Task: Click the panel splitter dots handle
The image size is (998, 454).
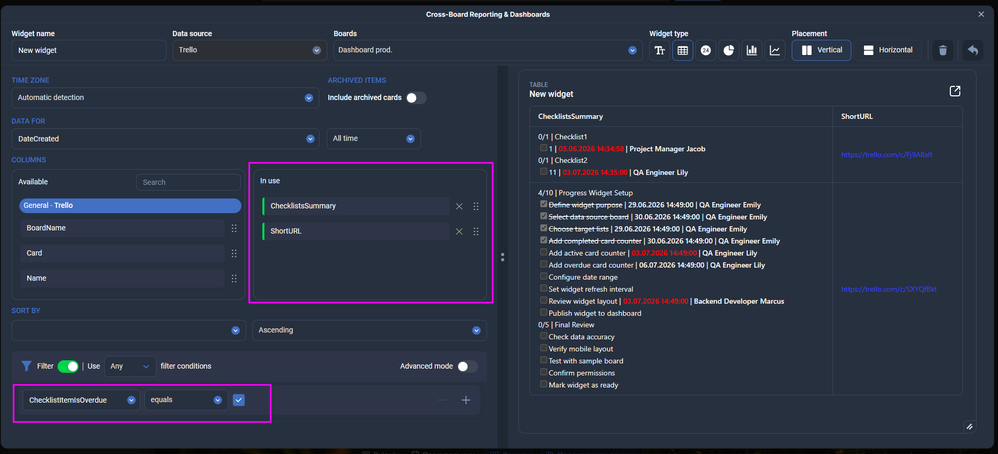Action: pyautogui.click(x=503, y=257)
